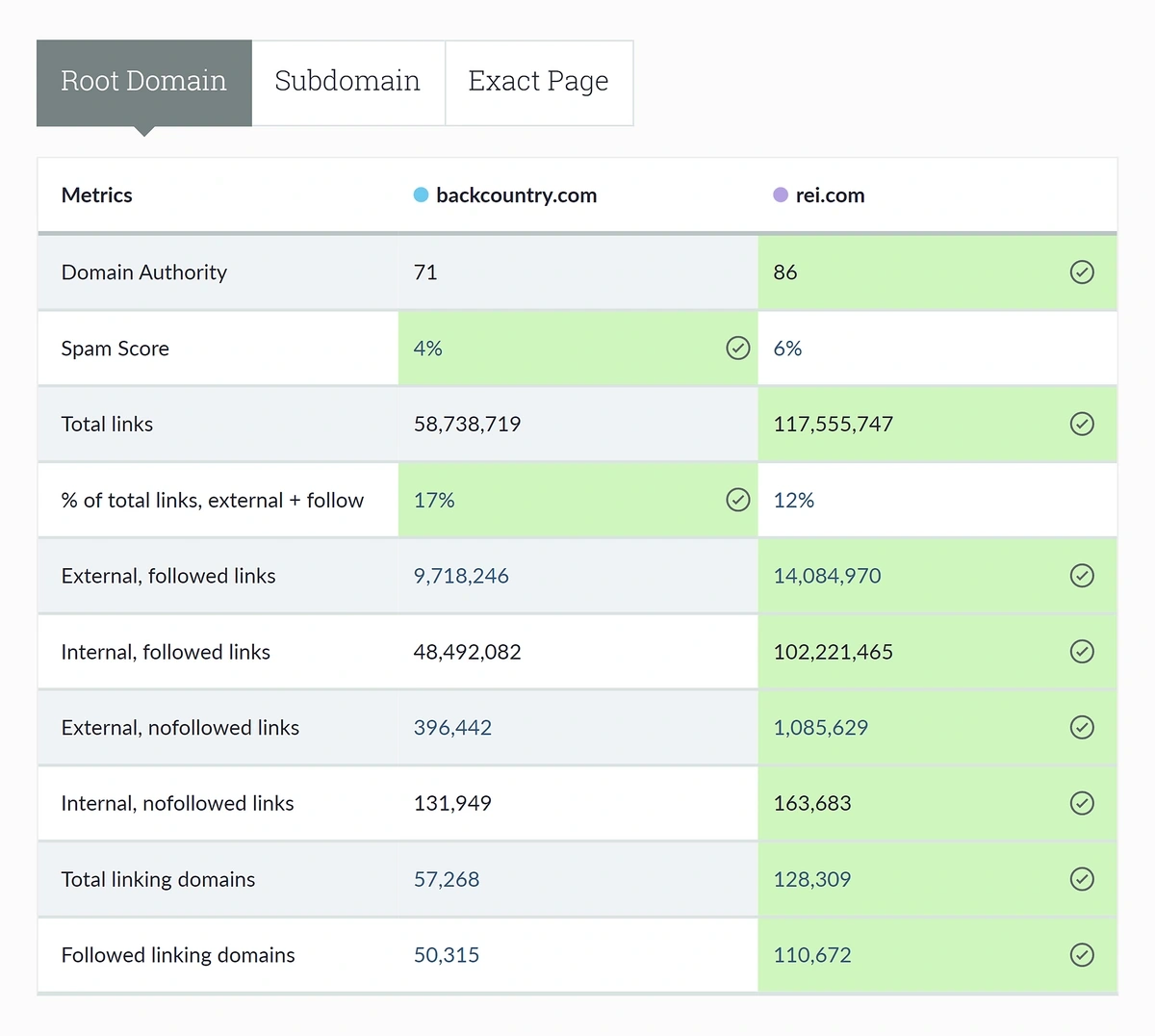This screenshot has width=1155, height=1036.
Task: Click the purple dot beside rei.com
Action: (x=781, y=195)
